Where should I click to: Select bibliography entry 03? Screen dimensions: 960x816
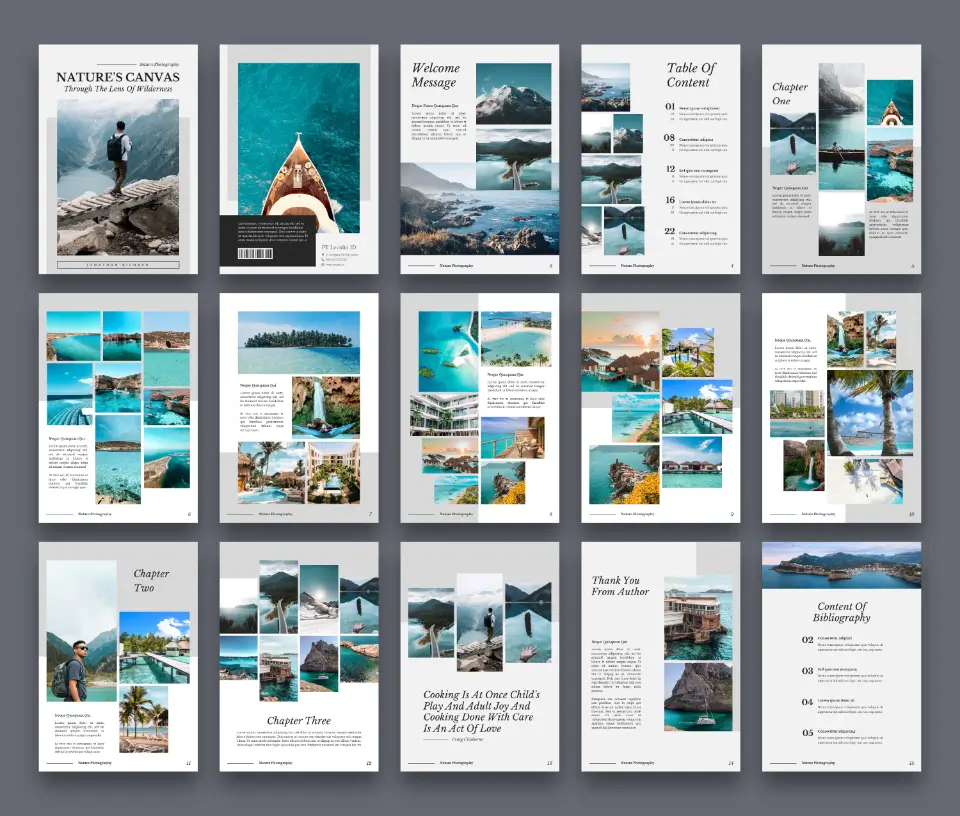(x=842, y=674)
